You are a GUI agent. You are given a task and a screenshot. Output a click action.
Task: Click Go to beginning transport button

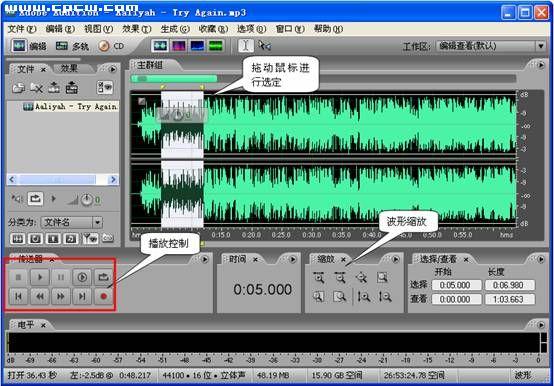[18, 296]
